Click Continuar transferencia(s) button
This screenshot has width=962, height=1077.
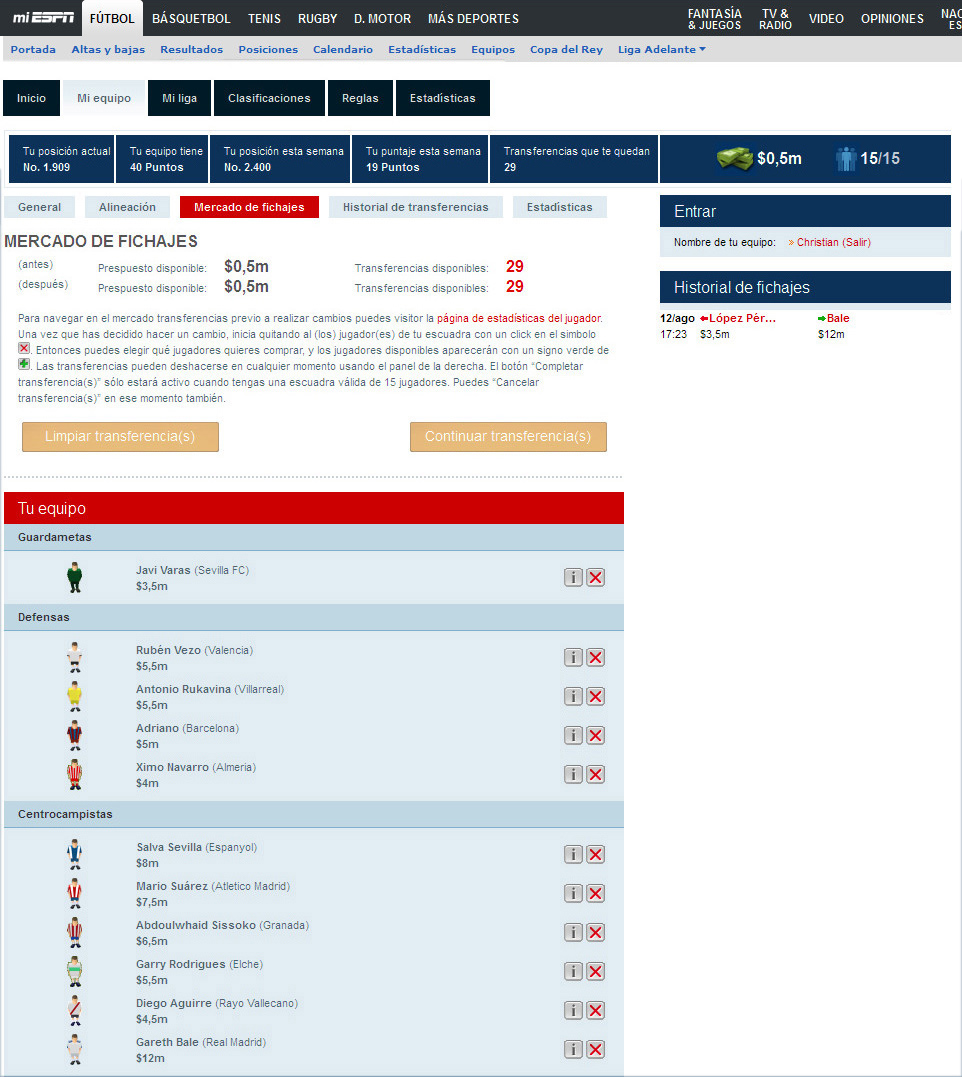click(508, 437)
